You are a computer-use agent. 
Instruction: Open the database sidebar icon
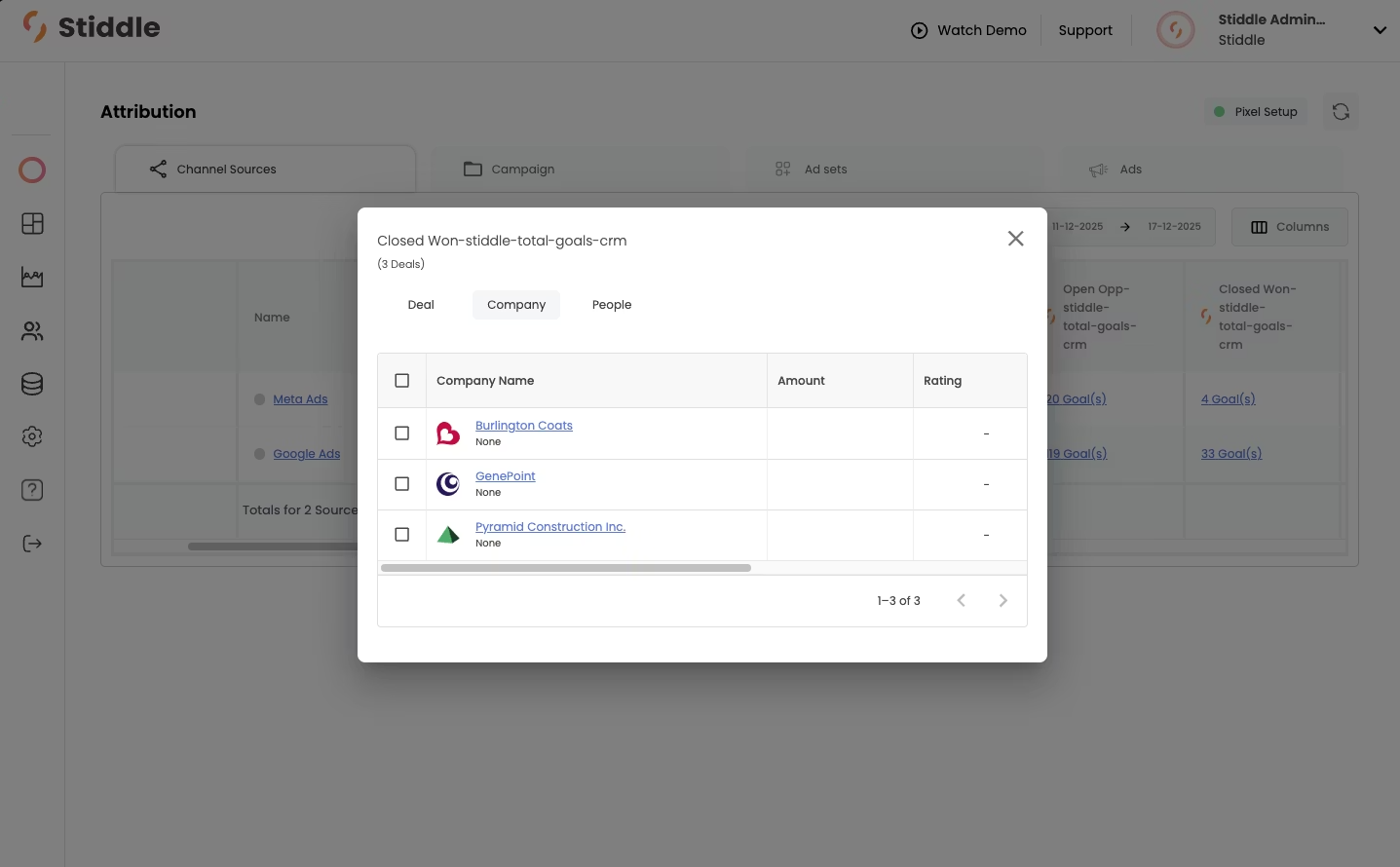(x=32, y=384)
